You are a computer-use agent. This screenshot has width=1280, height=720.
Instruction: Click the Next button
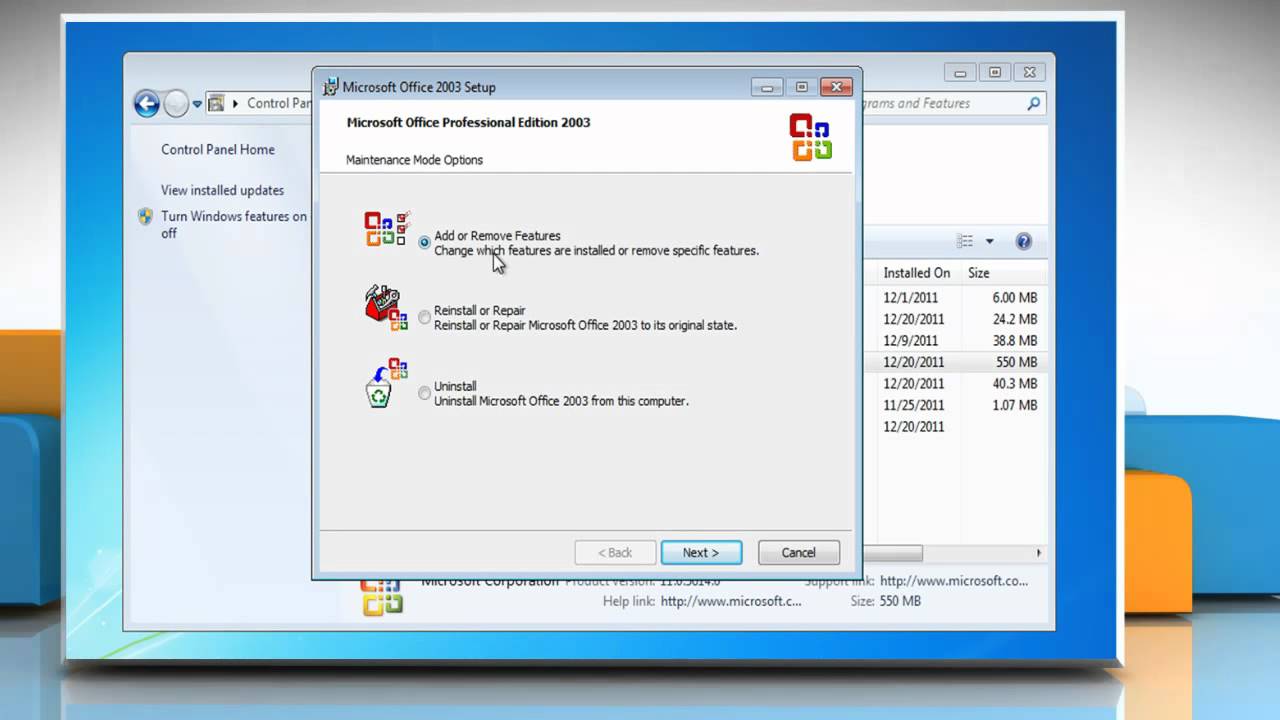point(701,552)
